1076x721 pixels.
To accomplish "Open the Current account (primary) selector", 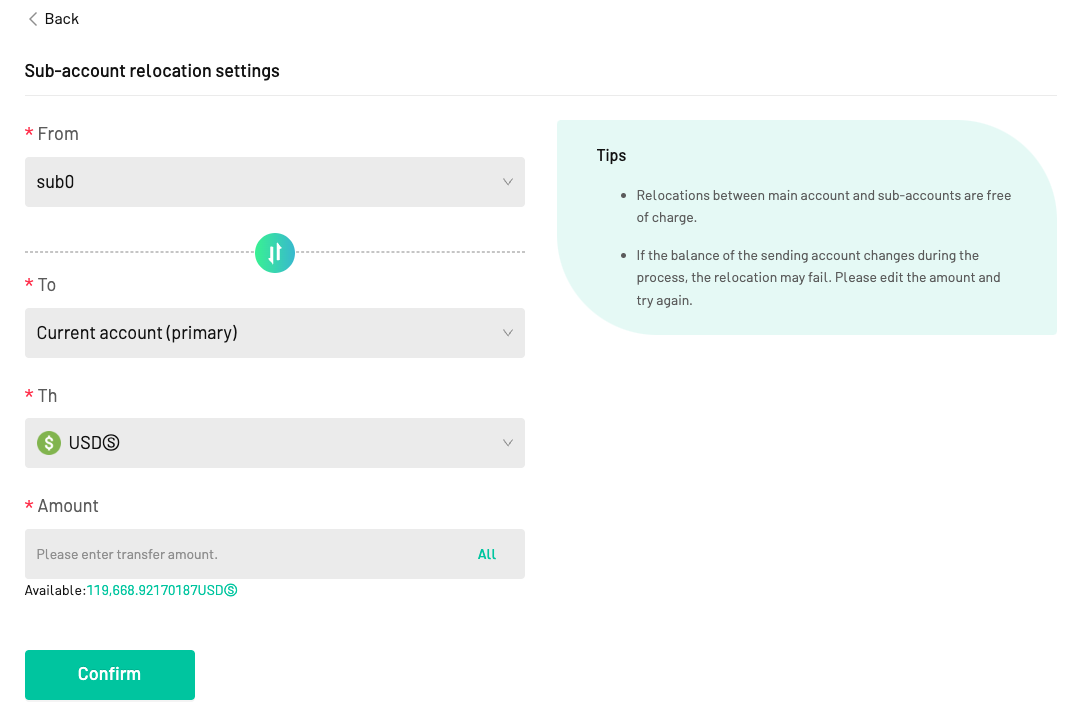I will click(x=275, y=333).
